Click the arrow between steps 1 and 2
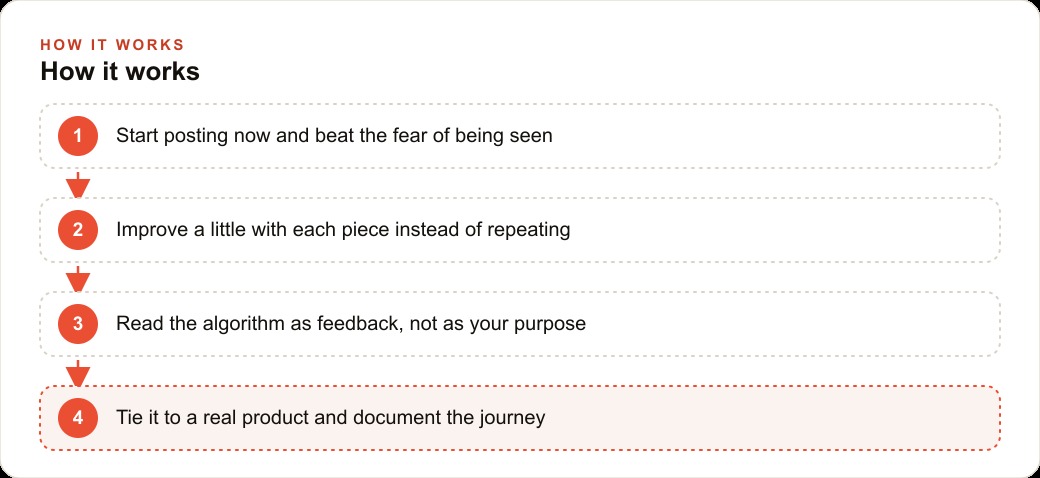1040x478 pixels. point(78,185)
